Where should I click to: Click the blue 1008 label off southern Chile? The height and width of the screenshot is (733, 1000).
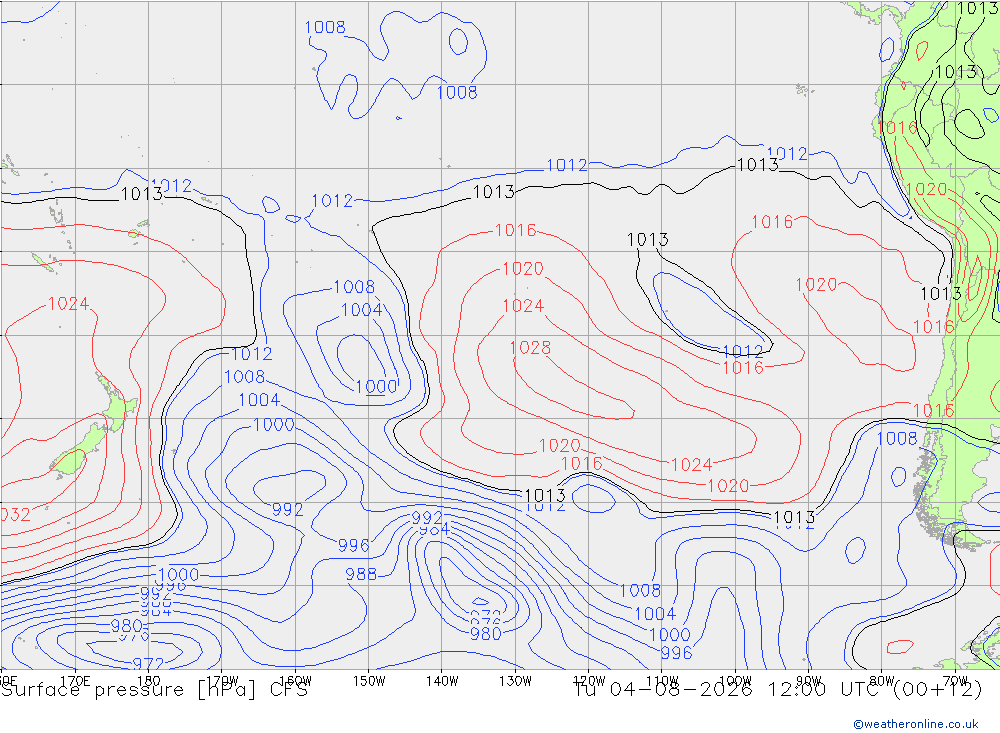(x=897, y=439)
